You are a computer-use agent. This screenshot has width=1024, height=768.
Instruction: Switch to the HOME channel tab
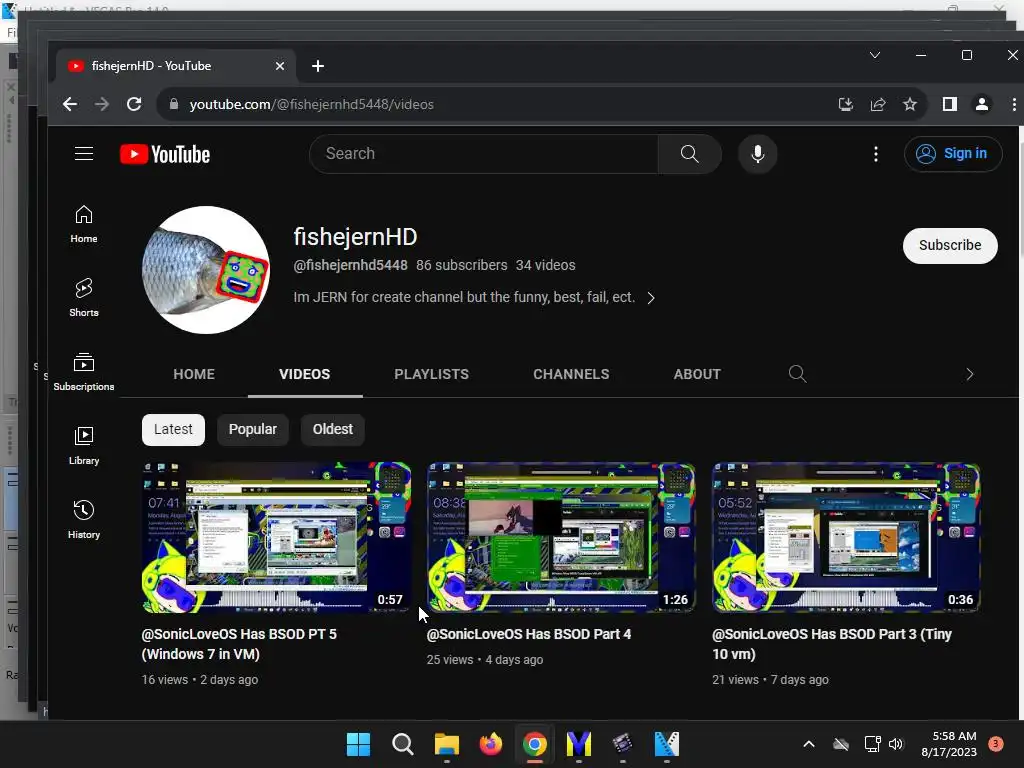click(x=194, y=374)
